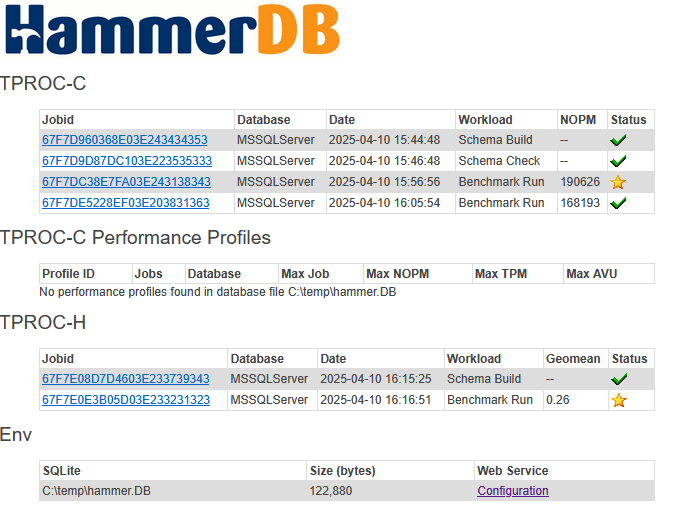Click date 2025-04-10 15:44:48
The image size is (677, 515).
tap(384, 140)
